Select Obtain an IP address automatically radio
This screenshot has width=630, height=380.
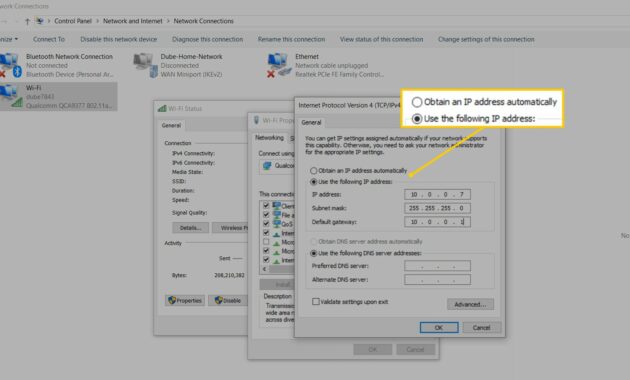pyautogui.click(x=313, y=171)
